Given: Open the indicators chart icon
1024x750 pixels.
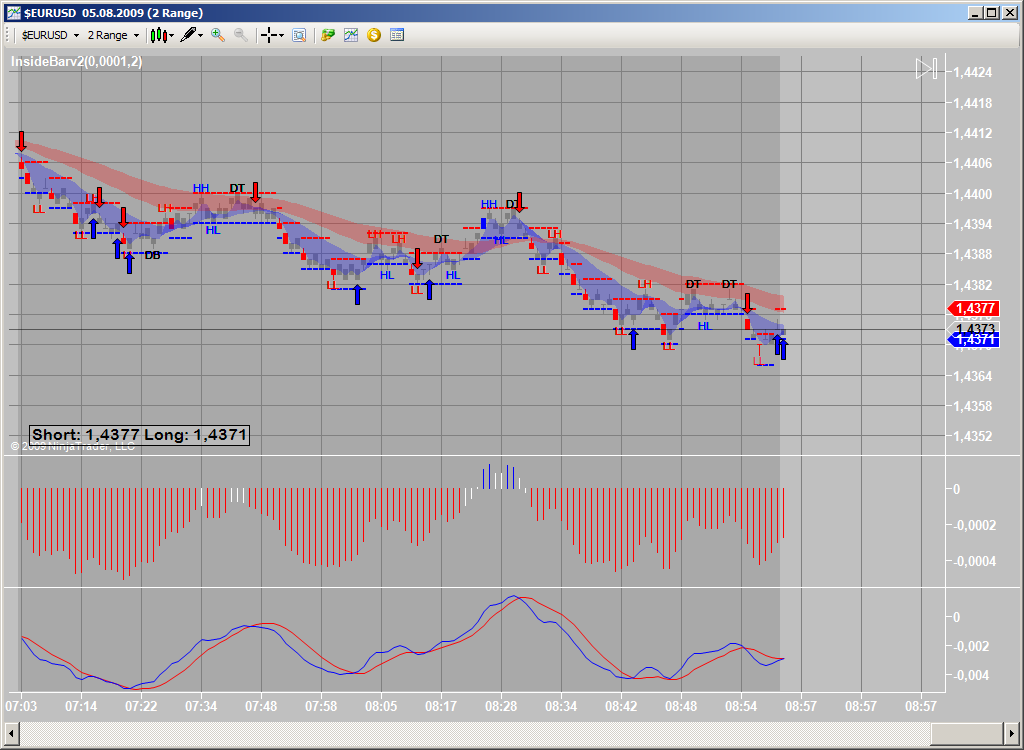Looking at the screenshot, I should click(x=351, y=35).
